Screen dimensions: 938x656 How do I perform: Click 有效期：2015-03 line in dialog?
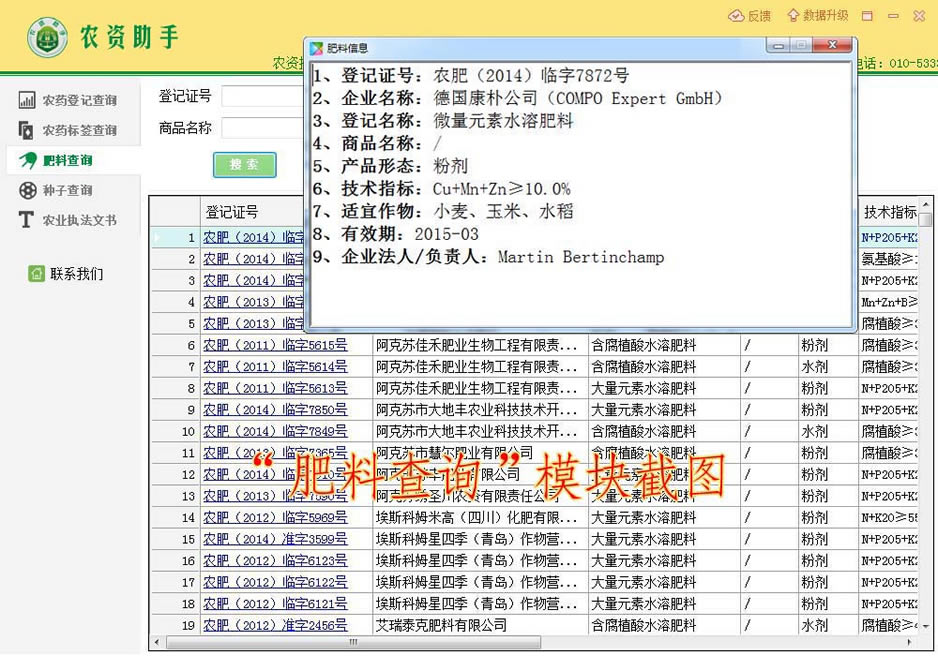click(396, 234)
